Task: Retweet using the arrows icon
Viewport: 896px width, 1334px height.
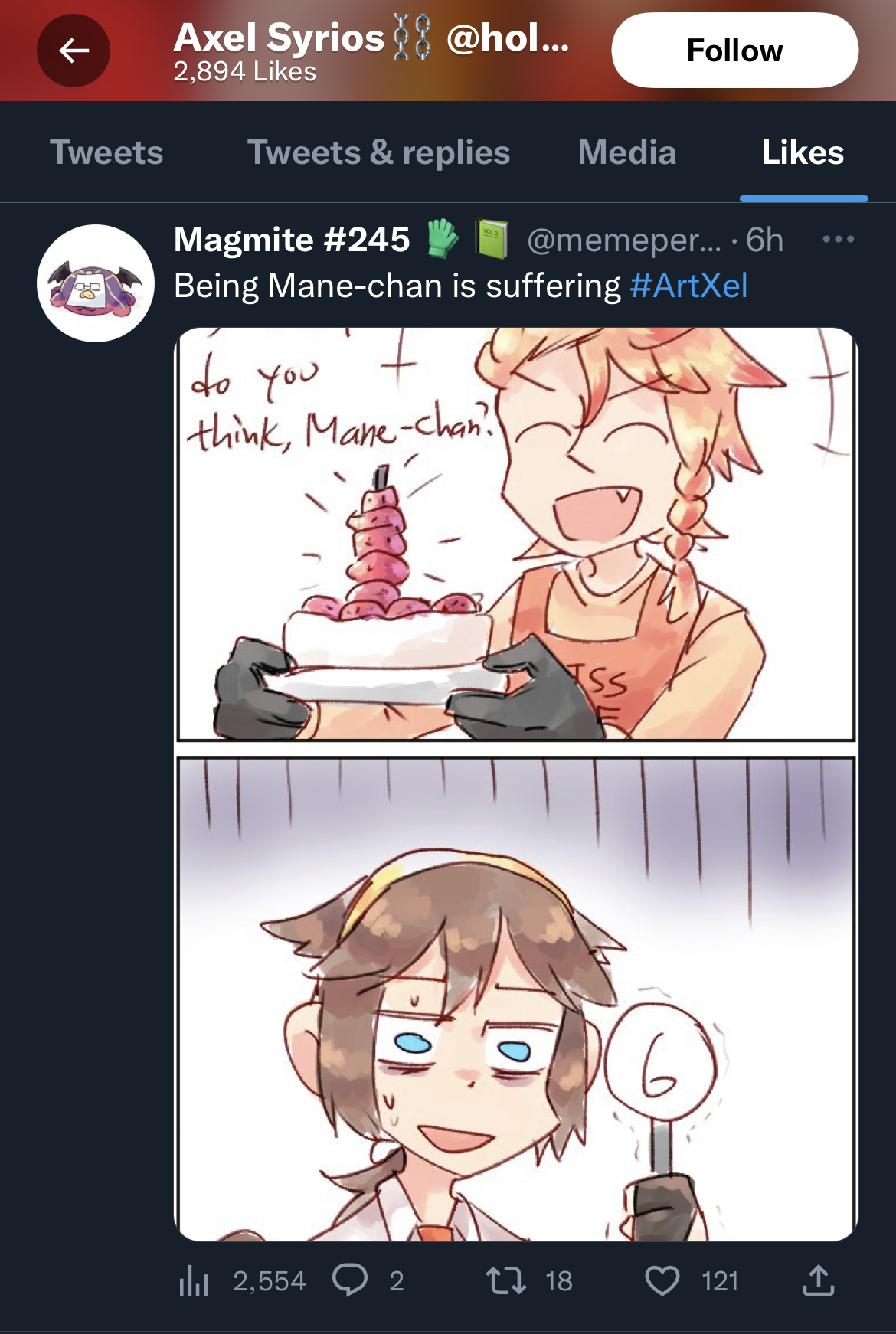Action: 506,1280
